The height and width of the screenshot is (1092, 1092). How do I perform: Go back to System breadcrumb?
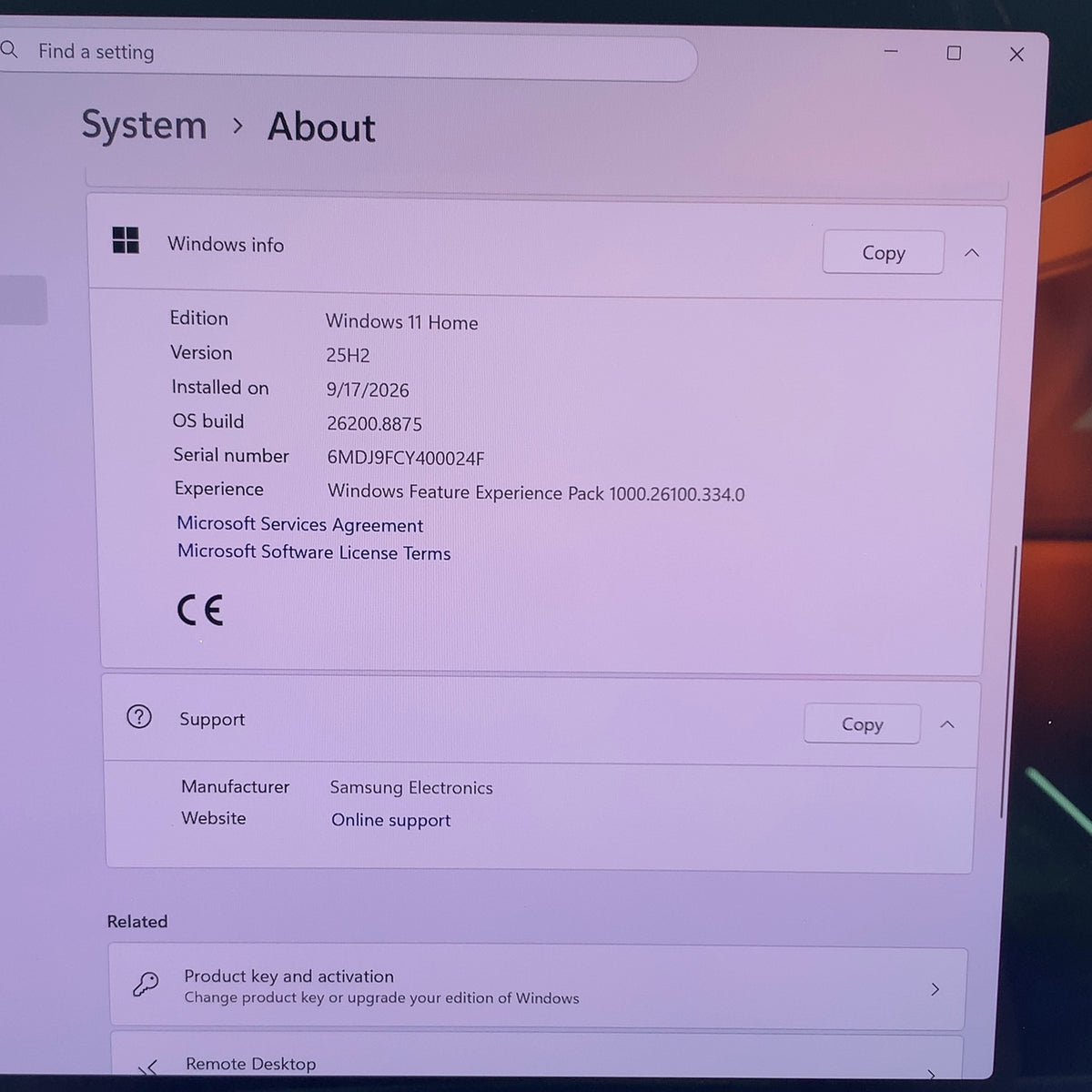pyautogui.click(x=145, y=125)
